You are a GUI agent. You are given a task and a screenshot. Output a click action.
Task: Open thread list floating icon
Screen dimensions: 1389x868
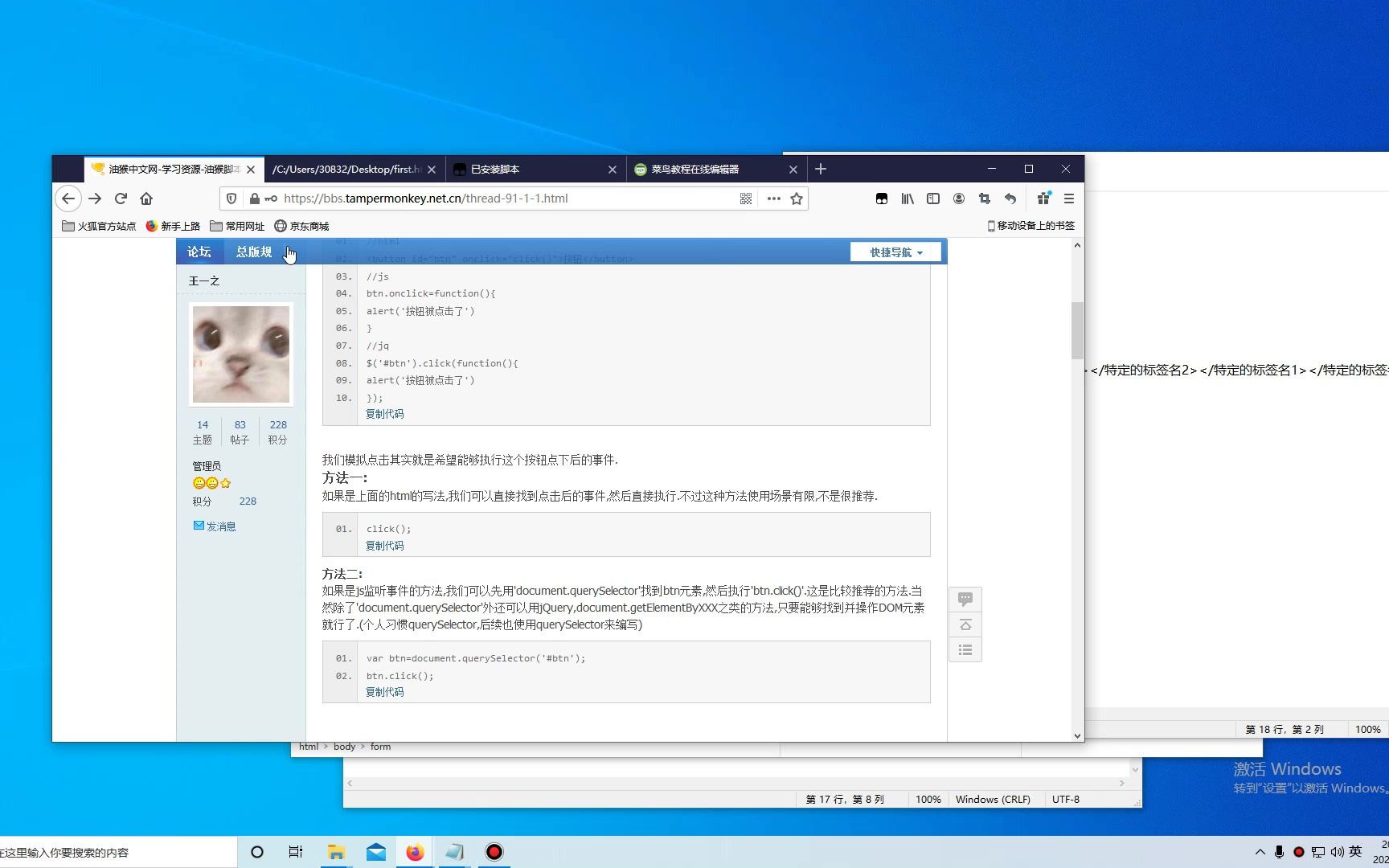[x=965, y=649]
